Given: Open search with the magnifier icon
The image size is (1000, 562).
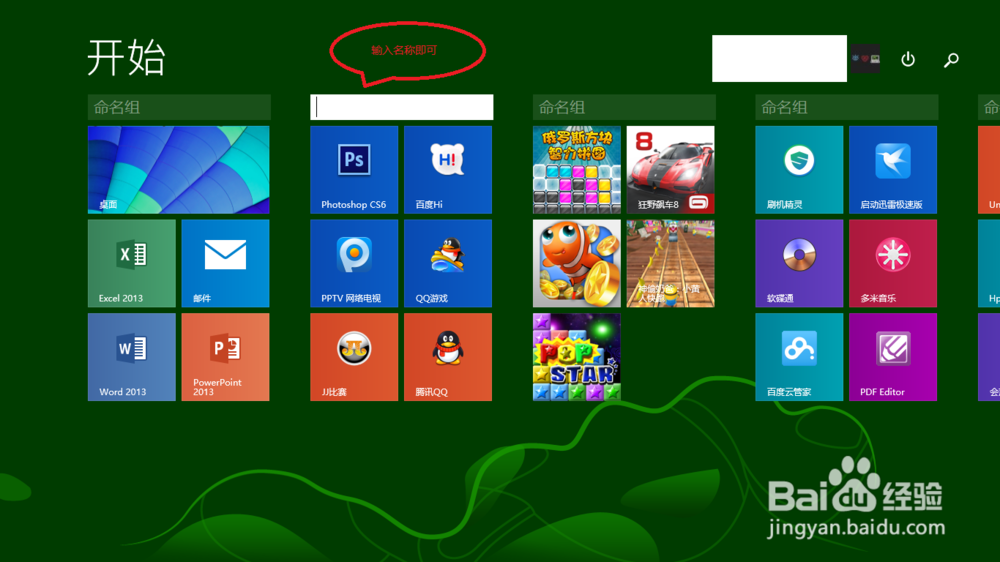Looking at the screenshot, I should (x=952, y=60).
